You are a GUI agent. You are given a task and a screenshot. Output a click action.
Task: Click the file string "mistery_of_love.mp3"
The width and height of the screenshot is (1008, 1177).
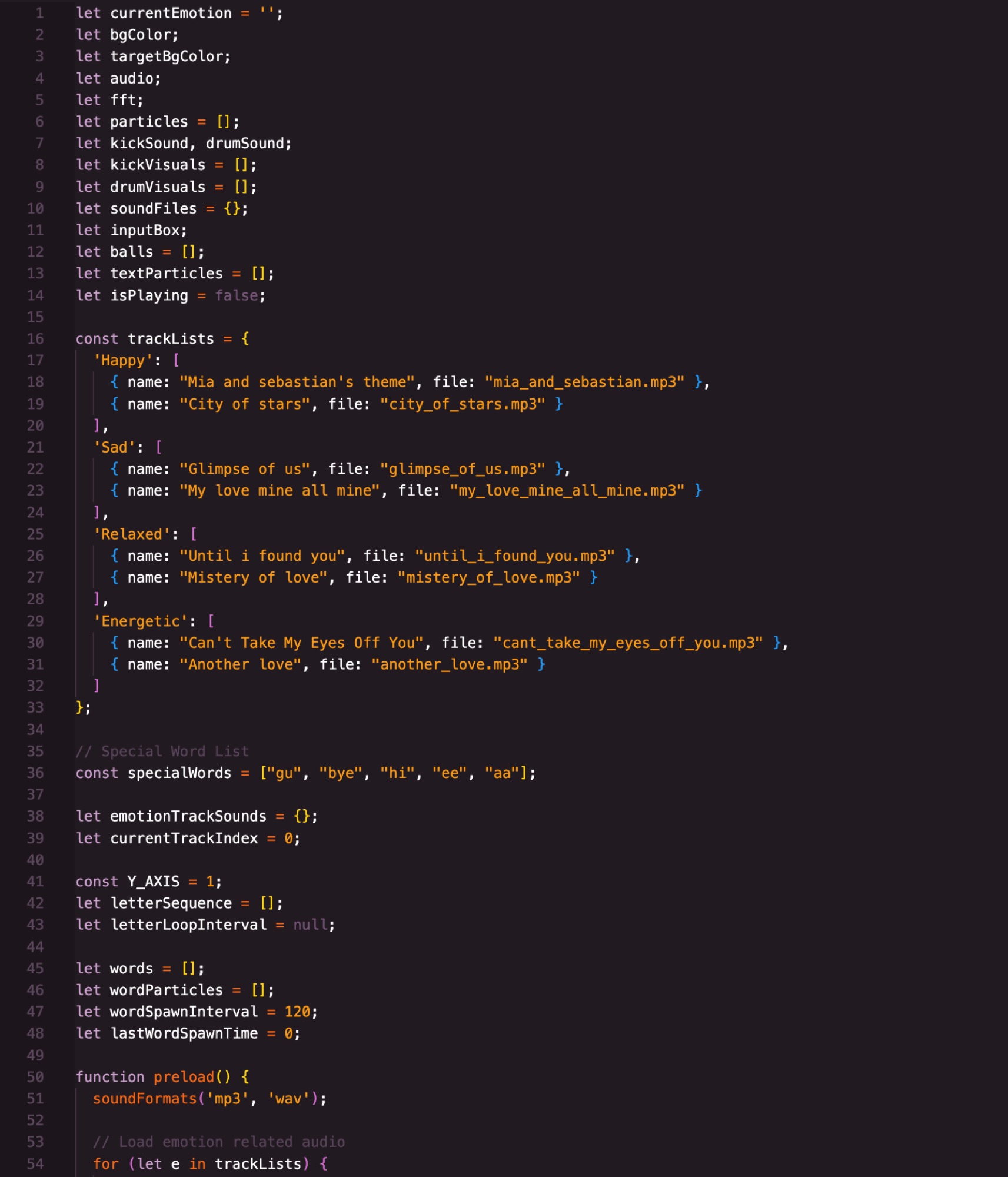488,578
